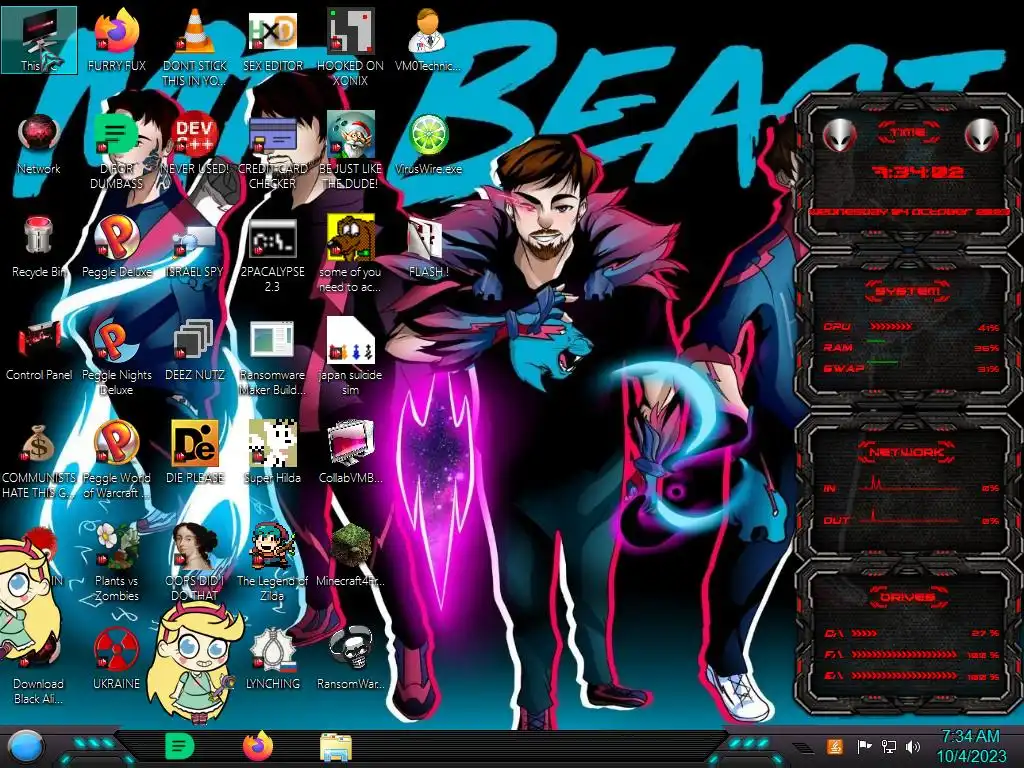Open the FLASH ! desktop icon
Screen dimensions: 1024x768
pyautogui.click(x=428, y=247)
